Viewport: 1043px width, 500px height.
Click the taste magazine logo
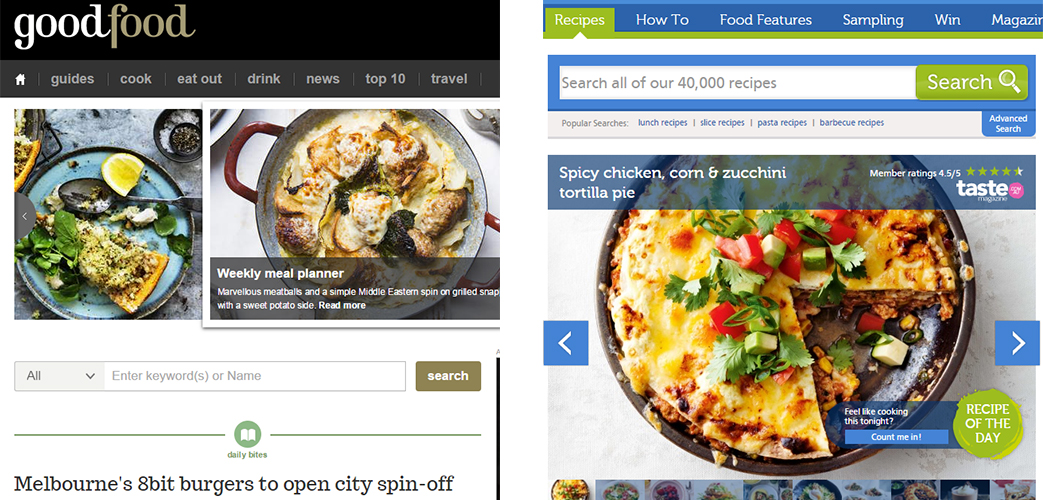tap(990, 191)
